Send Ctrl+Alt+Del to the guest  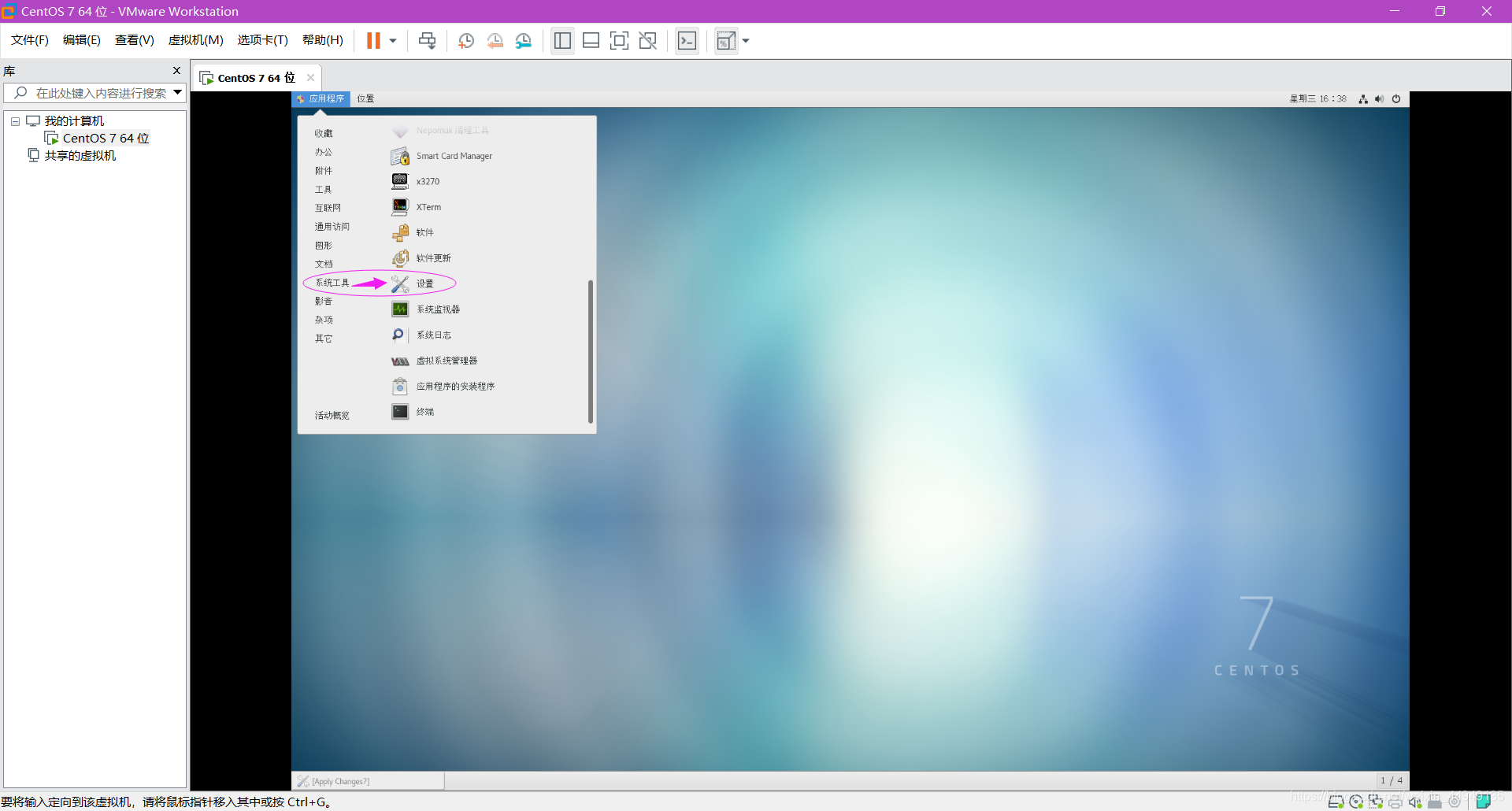click(426, 40)
